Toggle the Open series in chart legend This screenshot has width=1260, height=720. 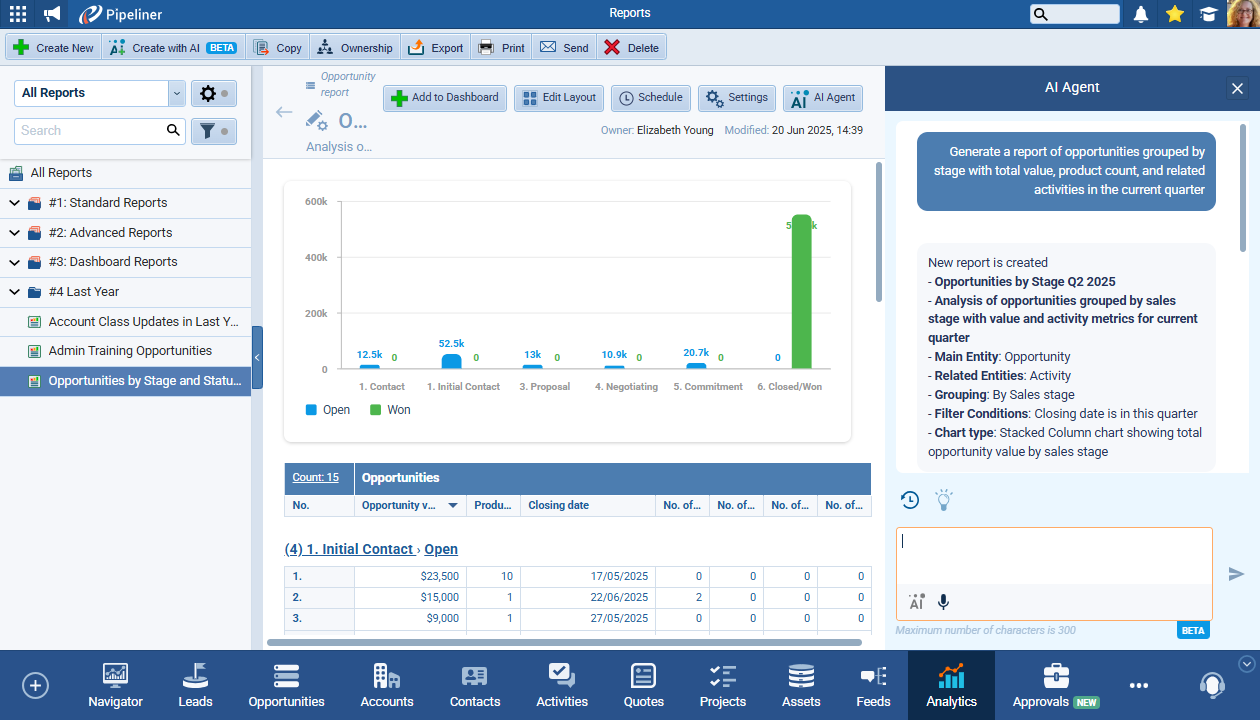pos(328,410)
